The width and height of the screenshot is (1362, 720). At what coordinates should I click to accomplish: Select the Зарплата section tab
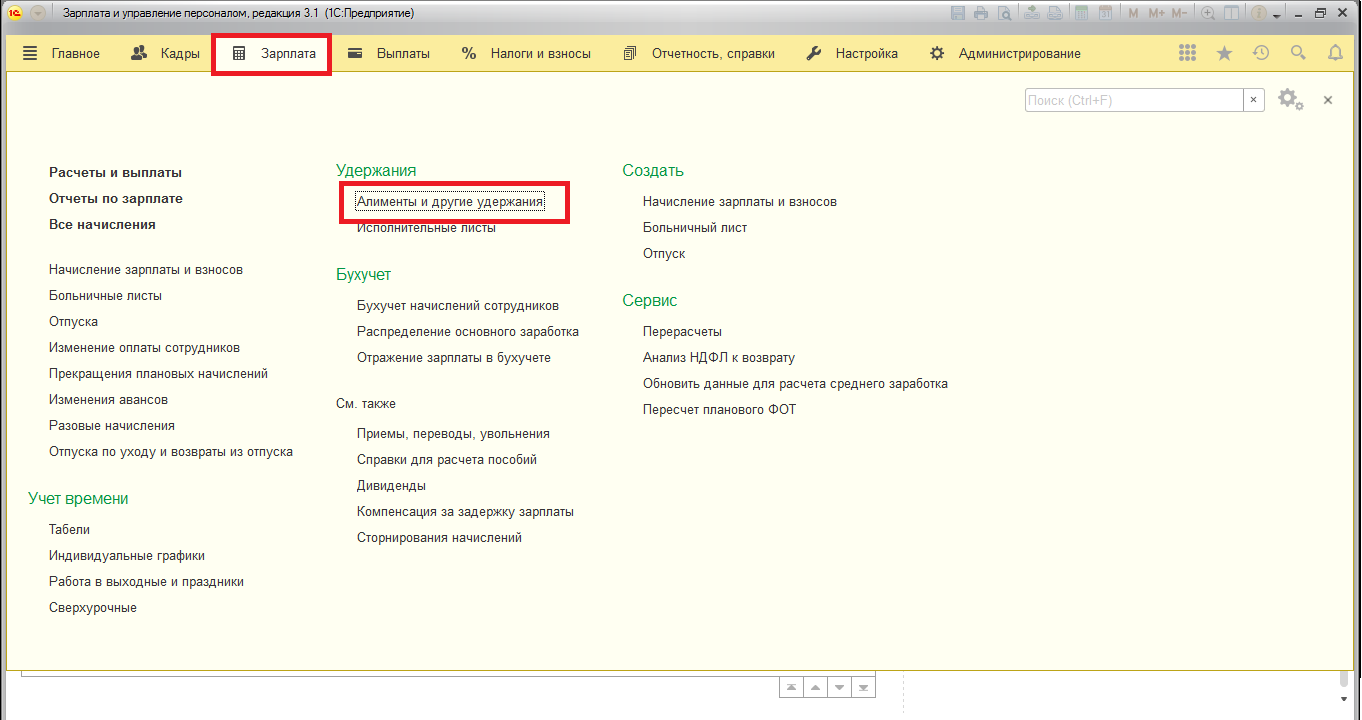tap(273, 53)
